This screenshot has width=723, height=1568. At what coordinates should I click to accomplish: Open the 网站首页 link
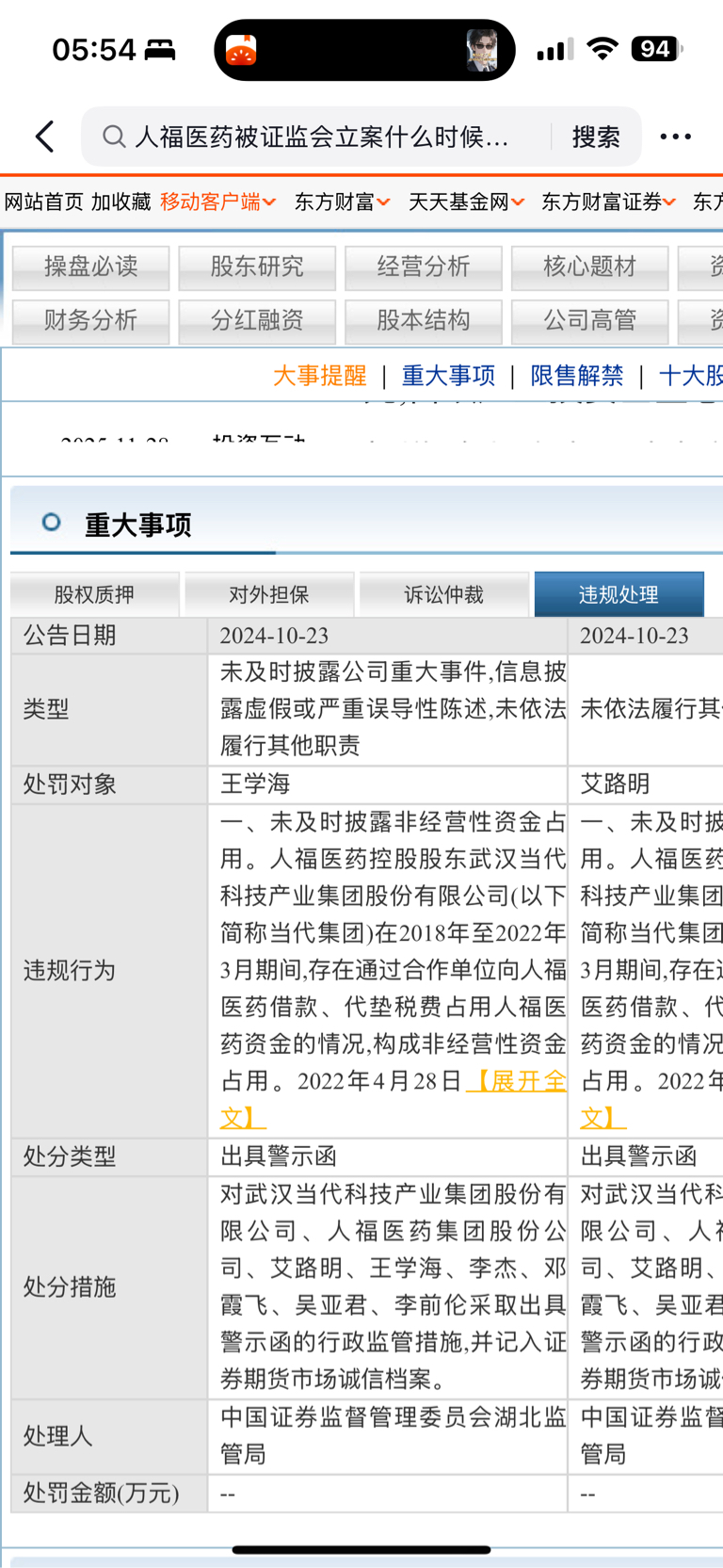click(43, 202)
